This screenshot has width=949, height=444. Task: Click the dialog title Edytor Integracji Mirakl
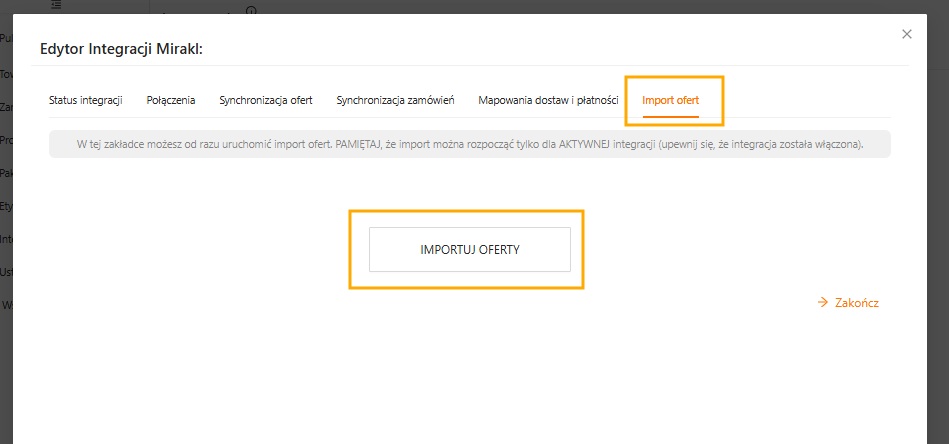121,48
